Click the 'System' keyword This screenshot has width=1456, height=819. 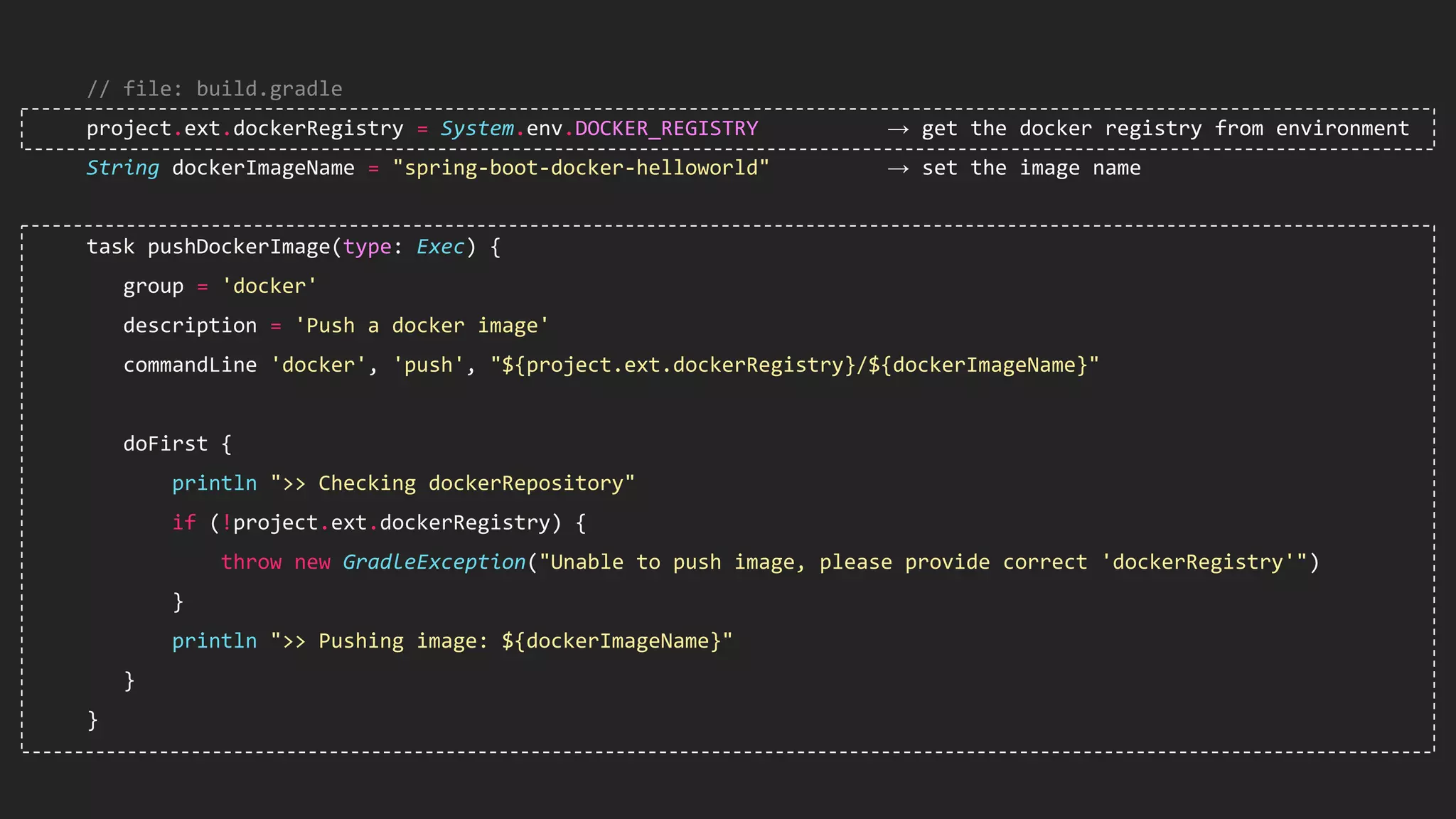tap(477, 129)
